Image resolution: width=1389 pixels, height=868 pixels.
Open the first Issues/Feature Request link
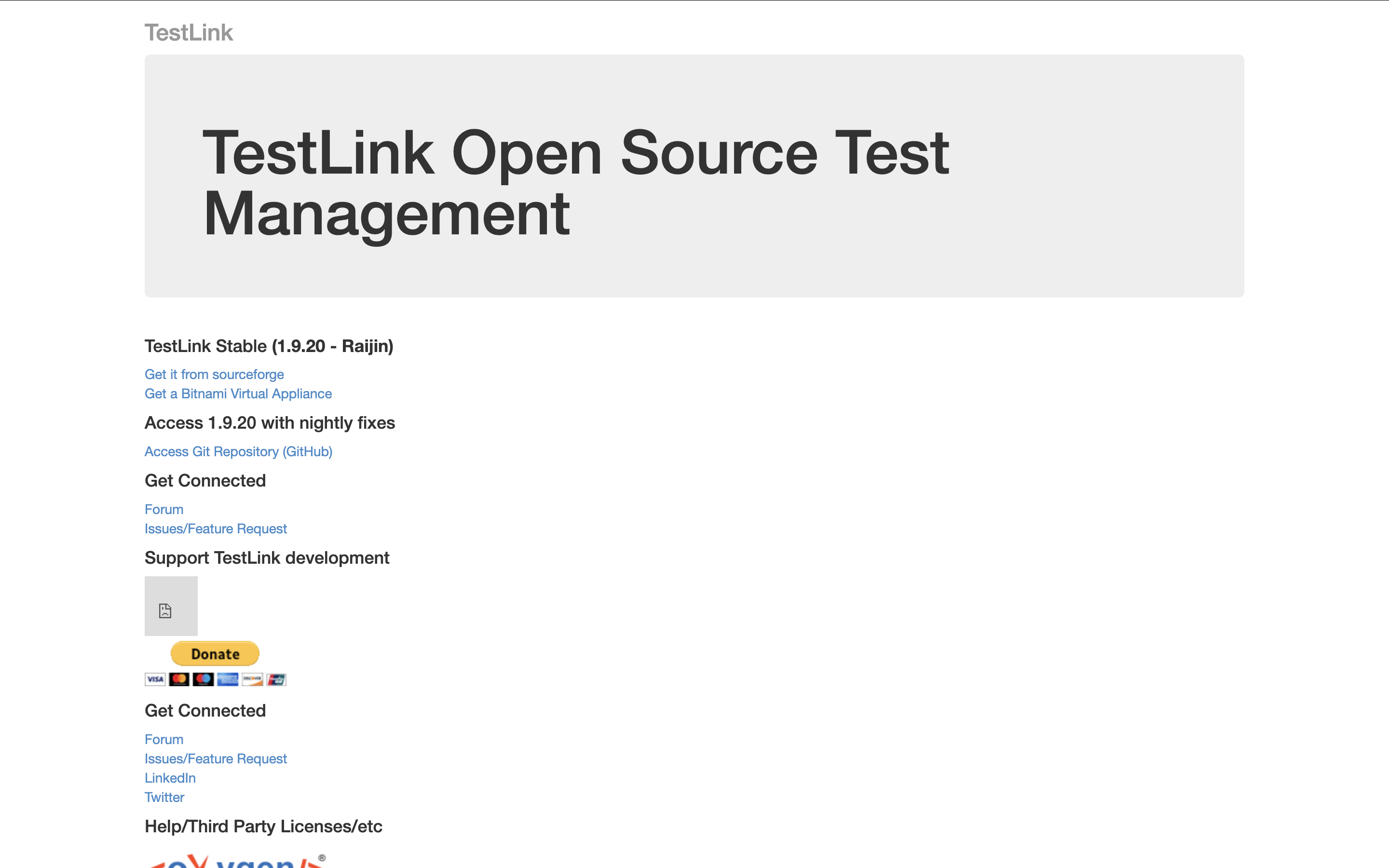point(215,529)
